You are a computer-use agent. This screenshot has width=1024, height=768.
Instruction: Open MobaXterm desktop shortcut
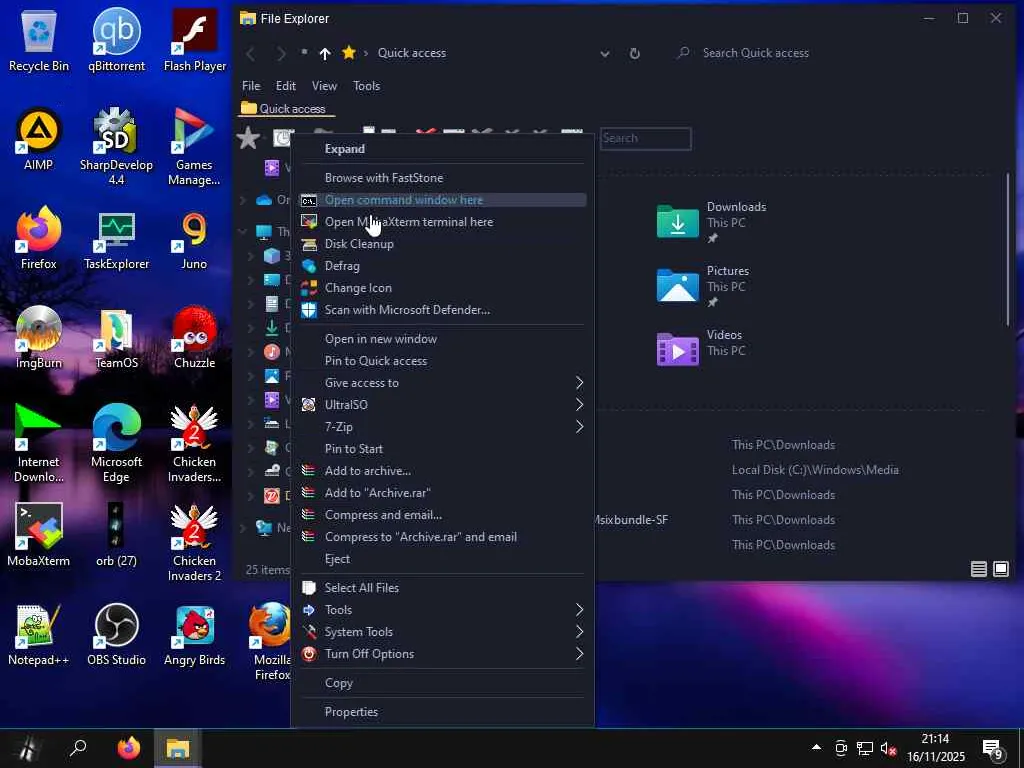(39, 536)
